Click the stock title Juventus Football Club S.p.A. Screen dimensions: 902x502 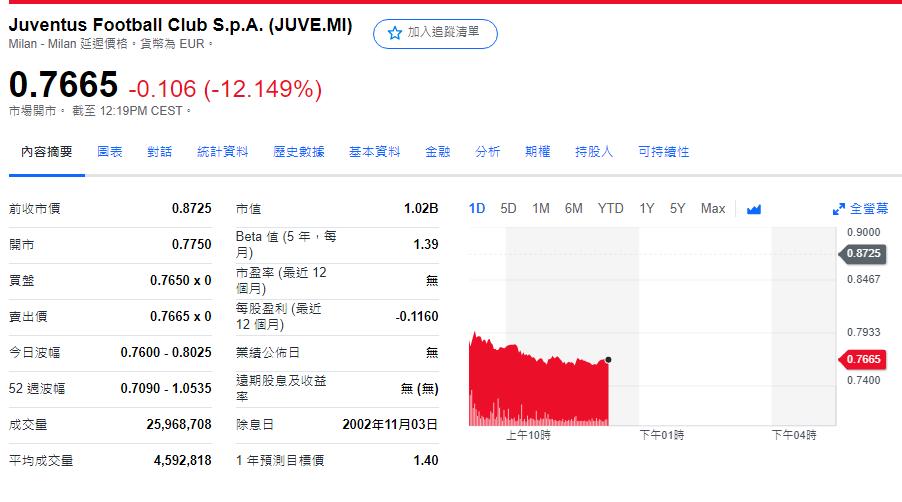pyautogui.click(x=180, y=25)
